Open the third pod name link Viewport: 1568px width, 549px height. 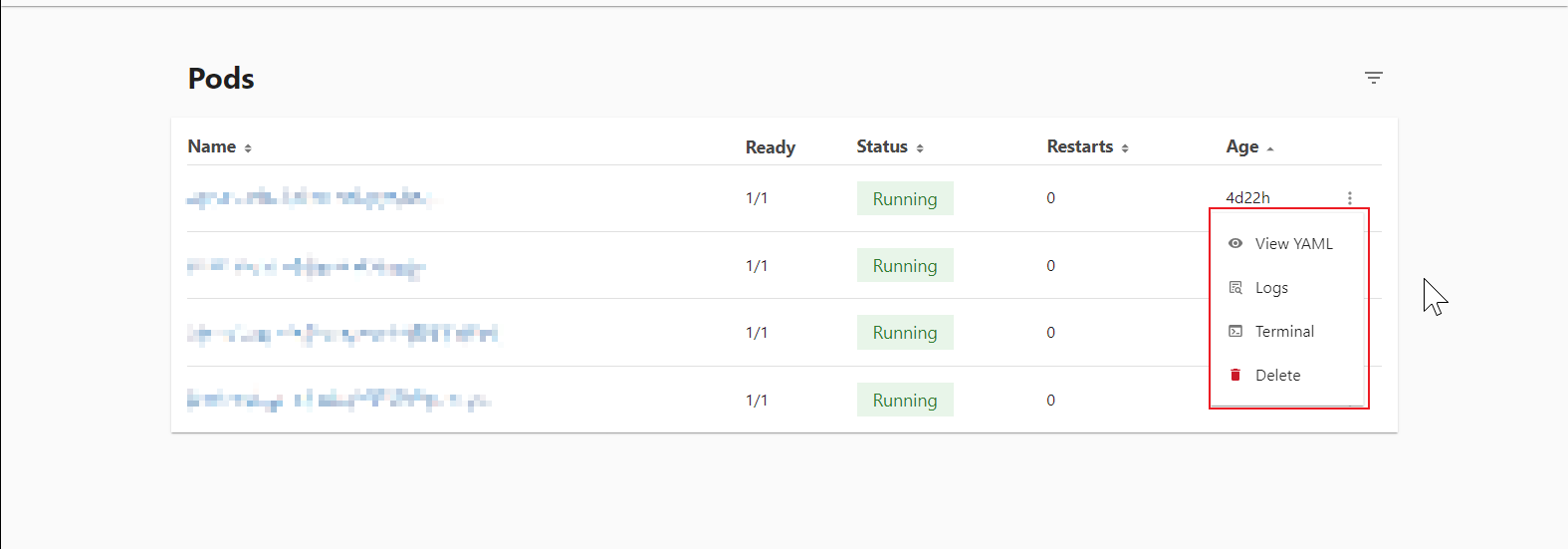[x=342, y=333]
